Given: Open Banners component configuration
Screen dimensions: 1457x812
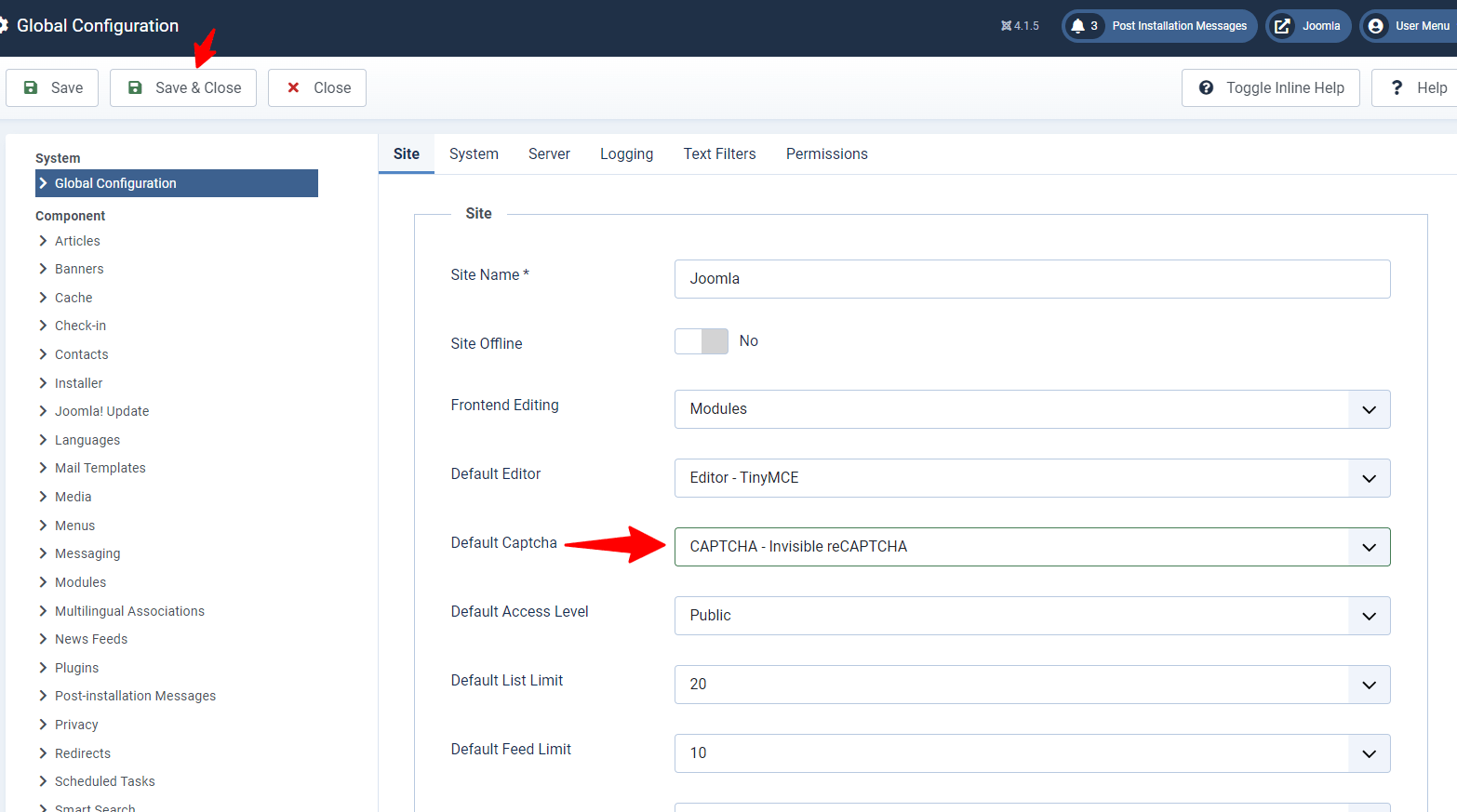Looking at the screenshot, I should pos(79,269).
